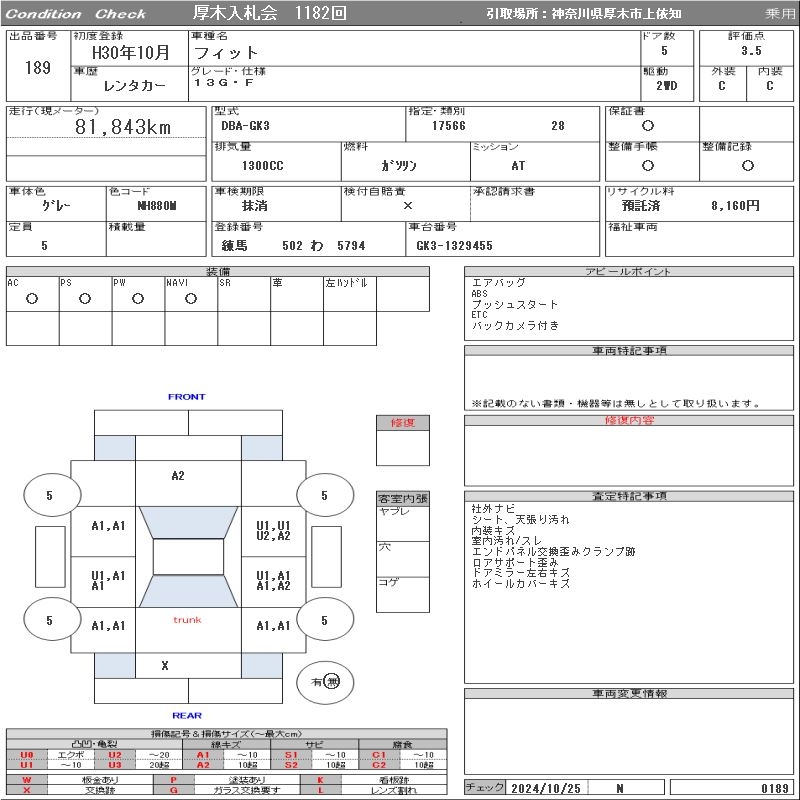Viewport: 800px width, 800px height.
Task: Click the panel marked U1,U1 U2,A2
Action: tap(273, 530)
